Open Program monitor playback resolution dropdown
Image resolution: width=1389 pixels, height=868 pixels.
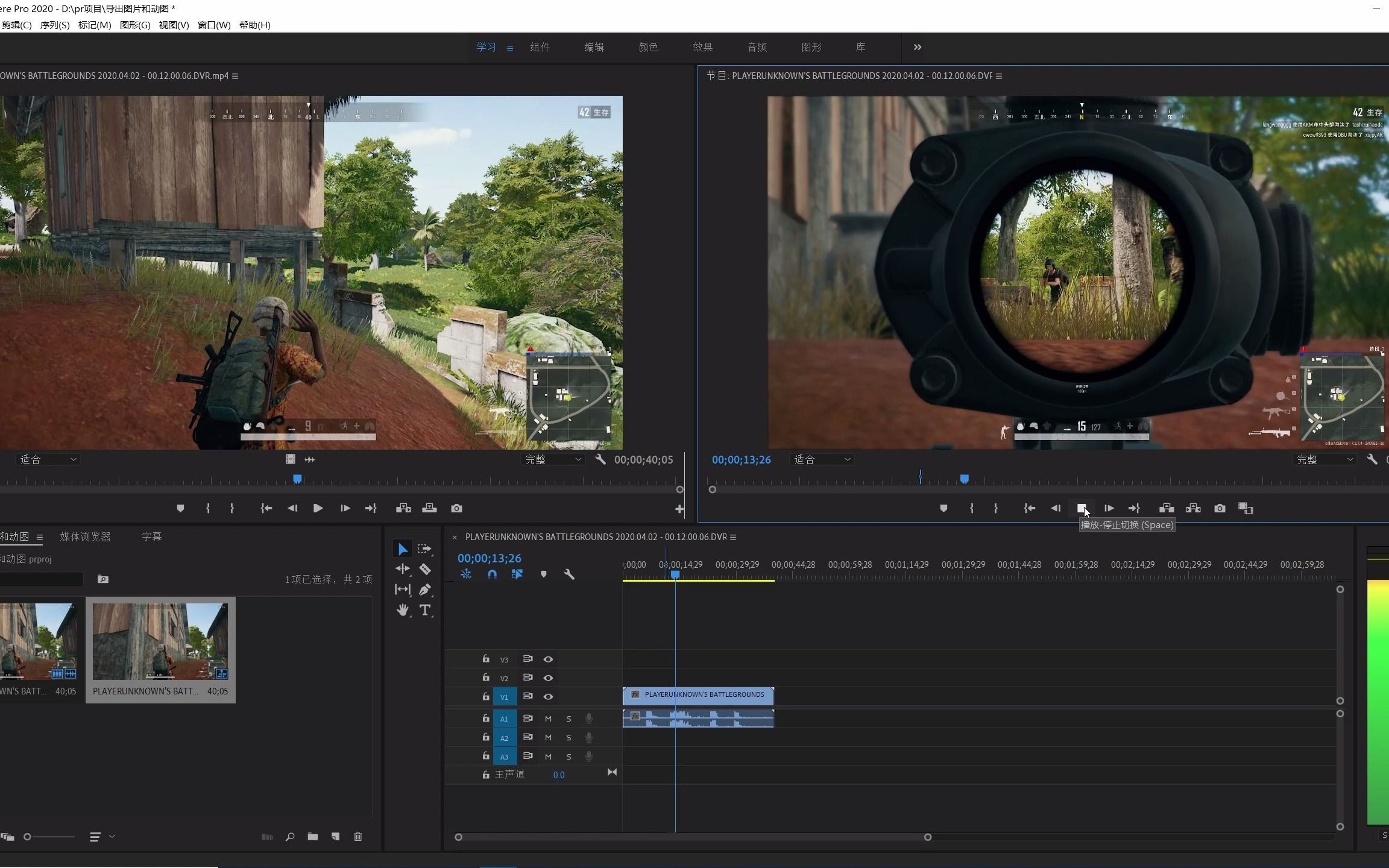(x=1324, y=459)
